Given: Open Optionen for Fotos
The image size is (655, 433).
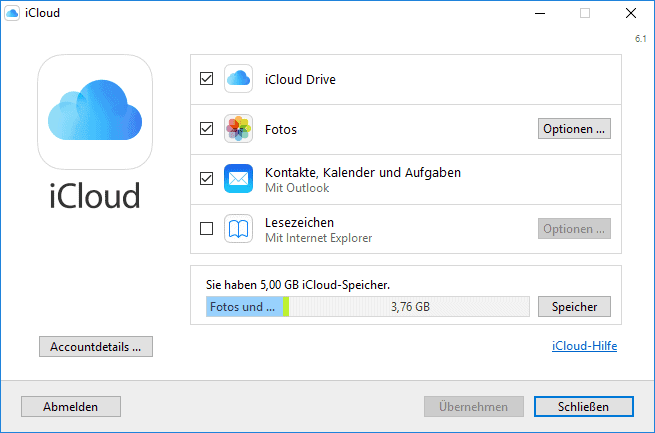Looking at the screenshot, I should (574, 129).
